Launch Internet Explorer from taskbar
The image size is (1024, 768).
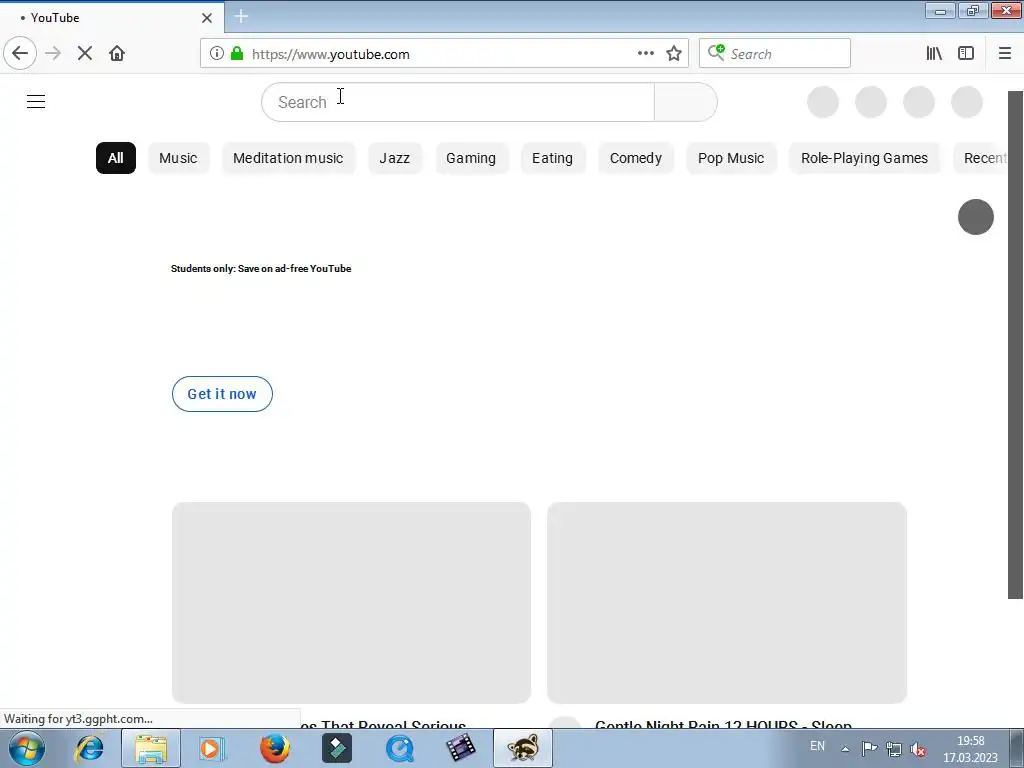(89, 748)
